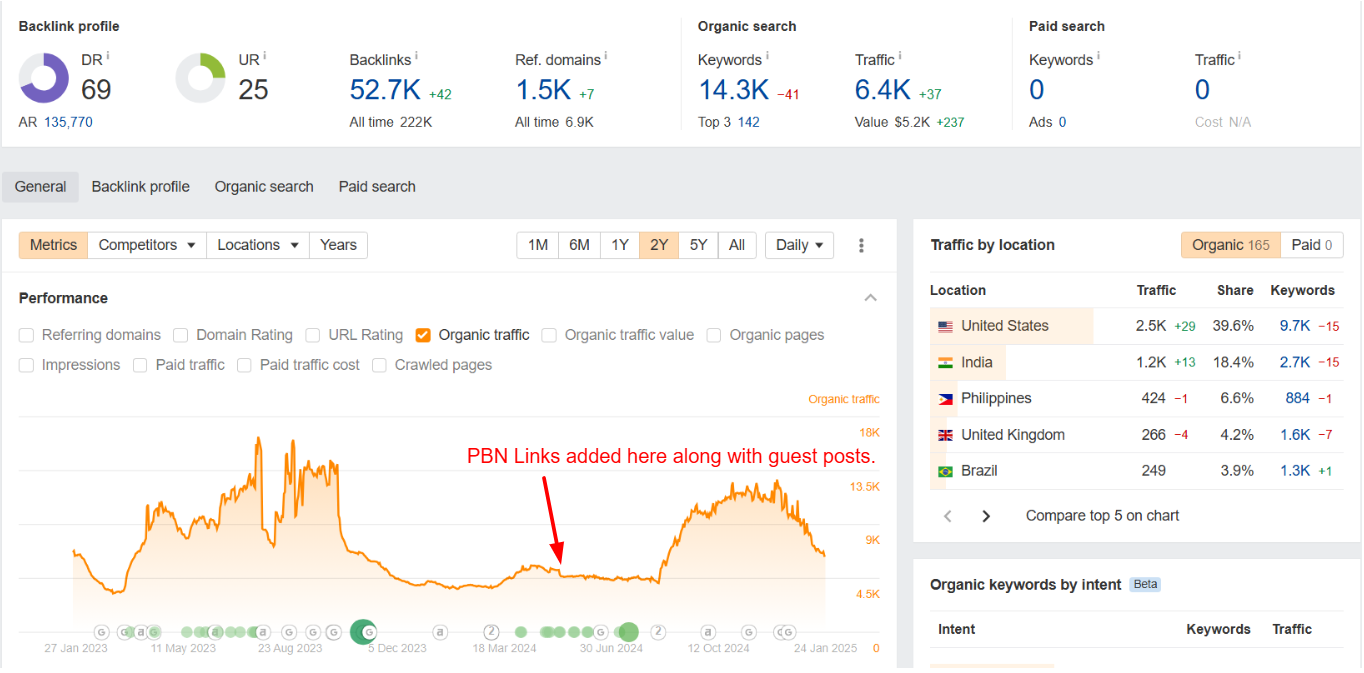Viewport: 1364px width, 673px height.
Task: Collapse the Performance section chevron
Action: [870, 298]
